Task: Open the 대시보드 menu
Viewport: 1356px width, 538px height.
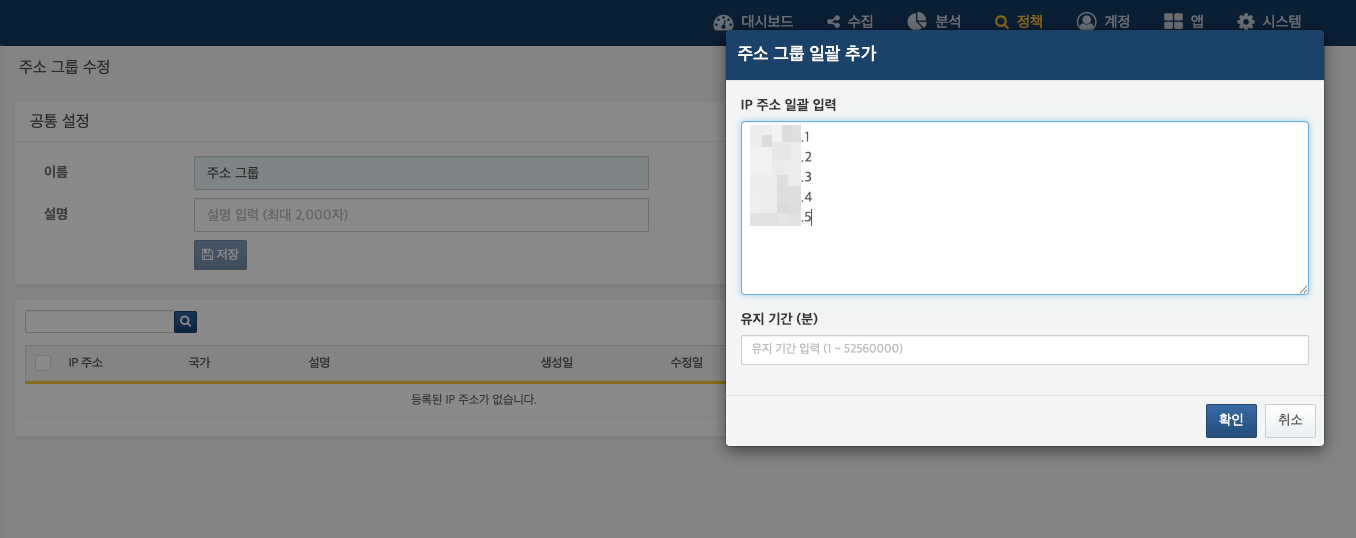Action: [x=753, y=21]
